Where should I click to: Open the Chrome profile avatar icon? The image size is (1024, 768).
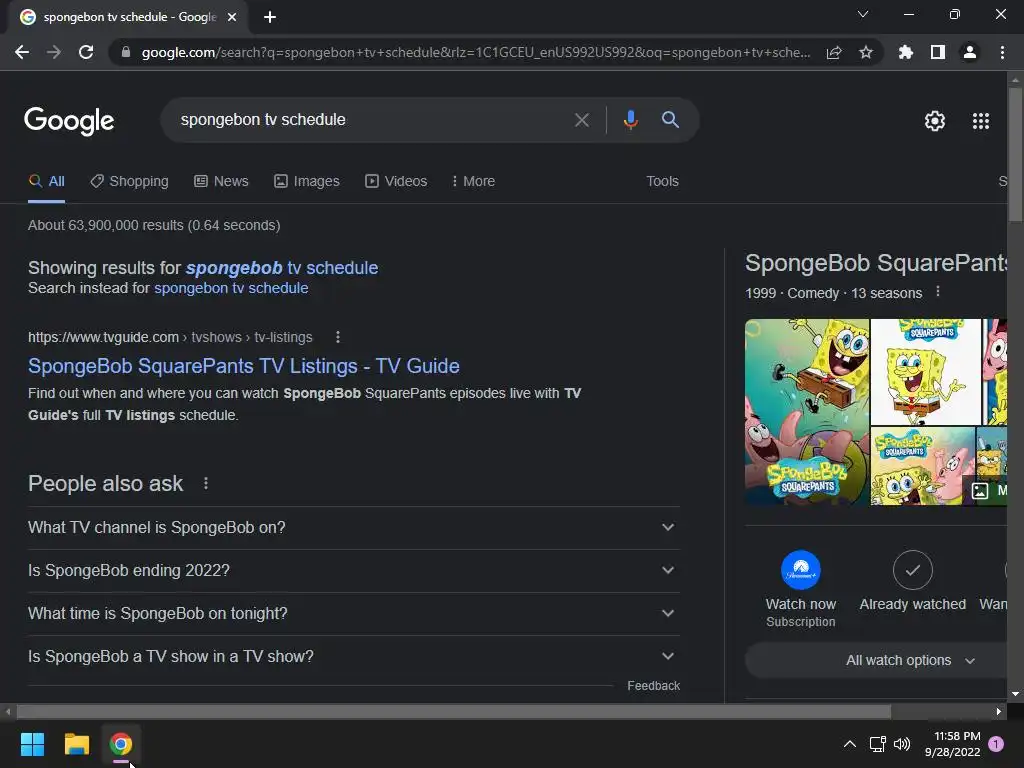(970, 52)
